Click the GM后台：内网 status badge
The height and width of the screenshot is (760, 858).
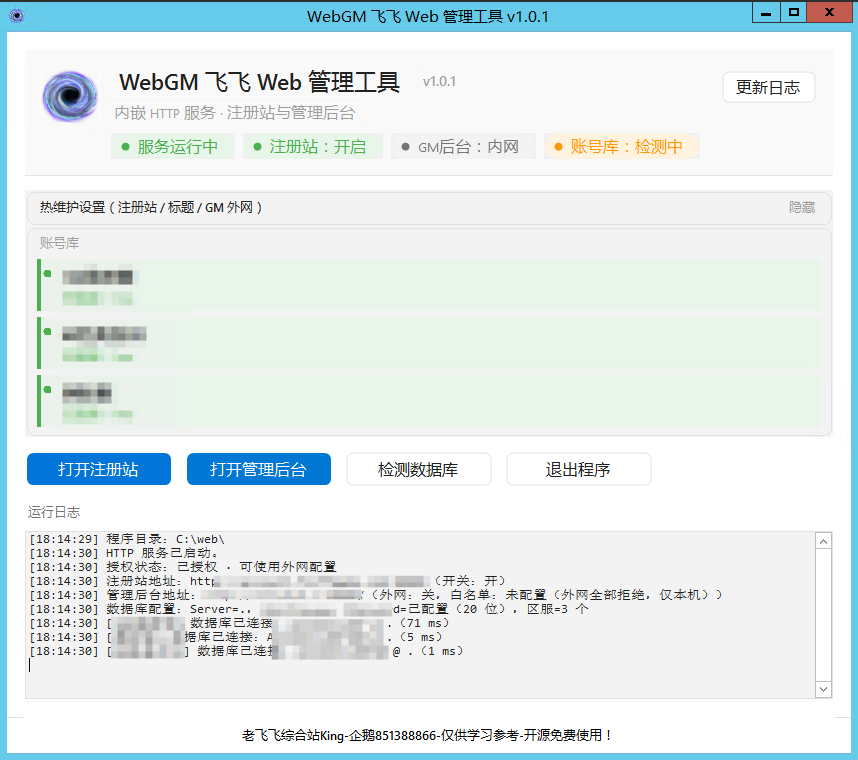463,147
